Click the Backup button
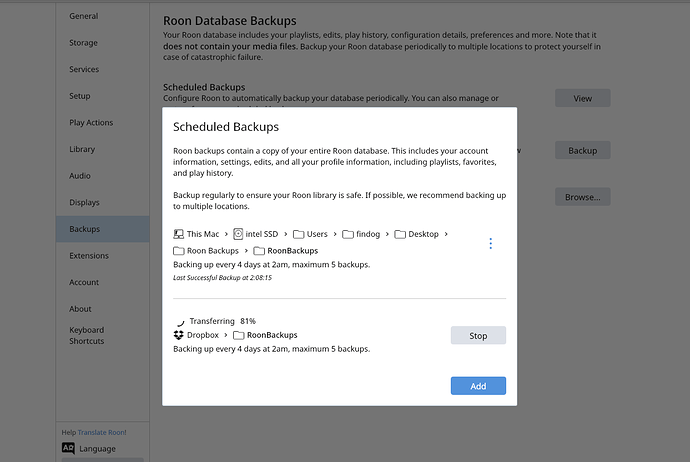 [x=582, y=150]
